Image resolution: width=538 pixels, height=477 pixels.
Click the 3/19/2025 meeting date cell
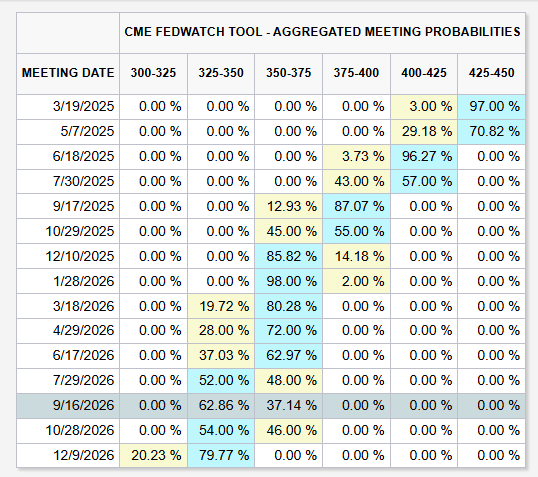pyautogui.click(x=68, y=107)
